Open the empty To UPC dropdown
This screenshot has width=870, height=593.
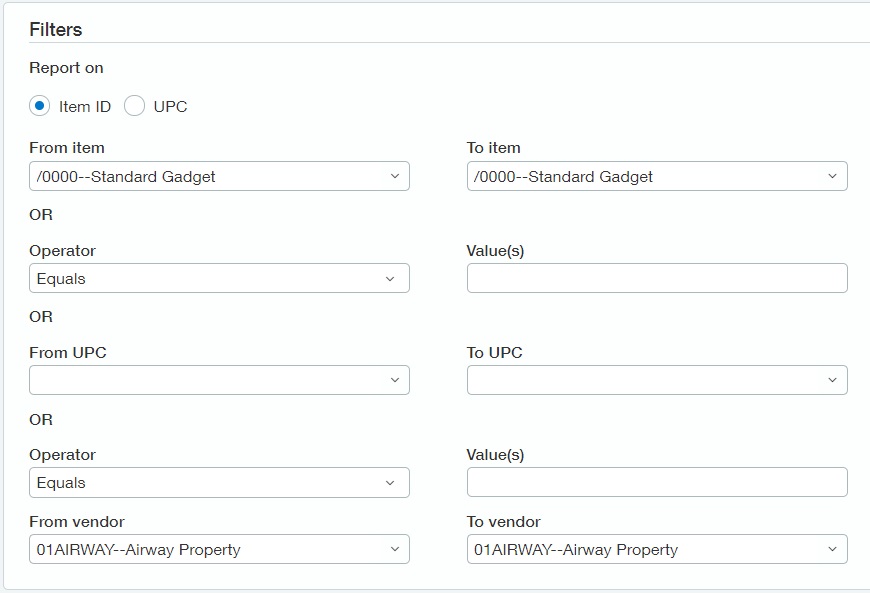point(657,380)
